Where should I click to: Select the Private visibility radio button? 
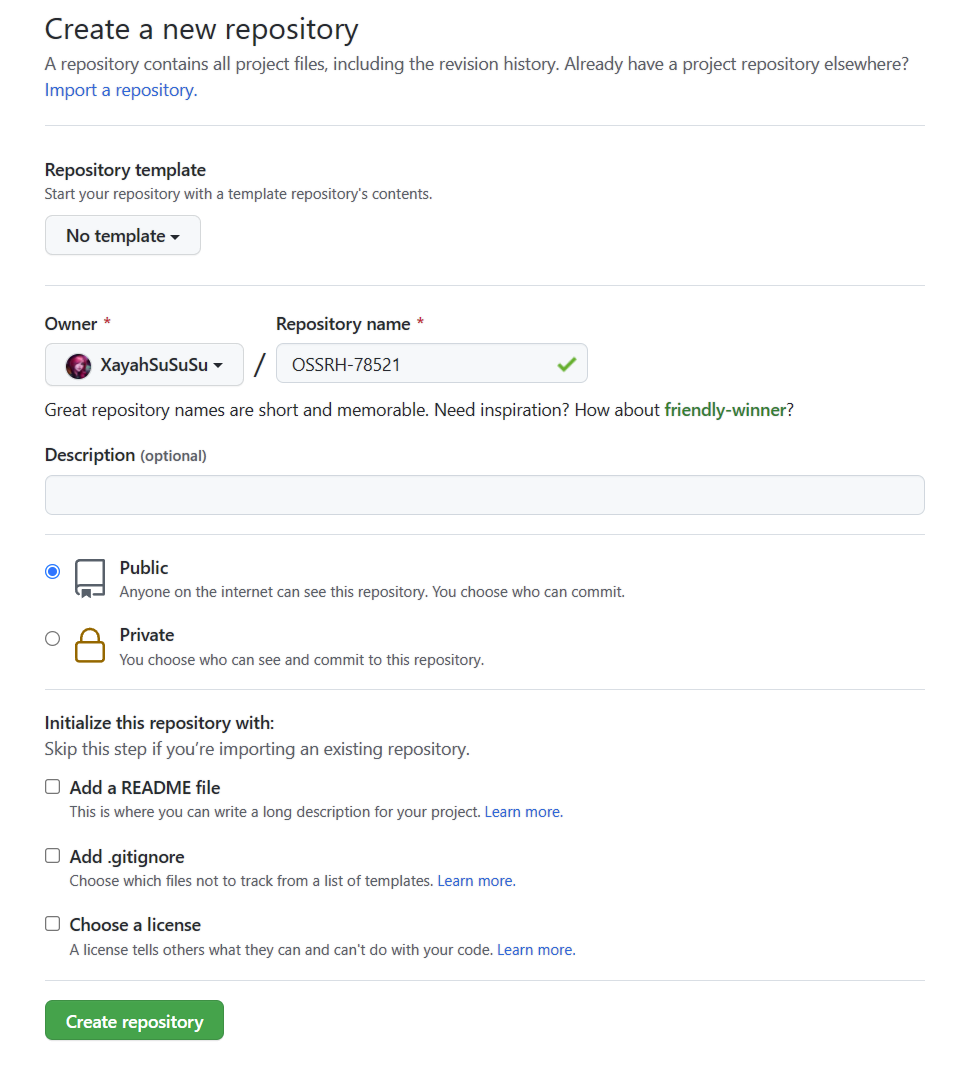[53, 639]
